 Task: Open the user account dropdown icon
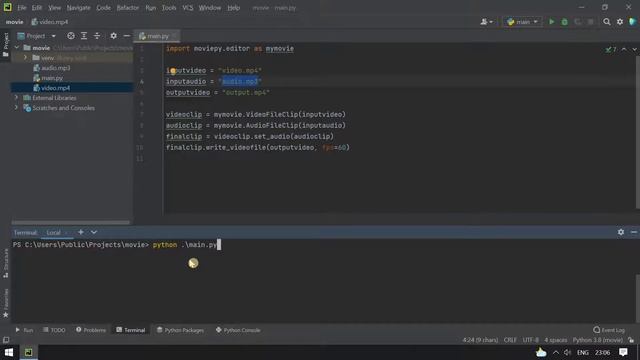[x=486, y=22]
